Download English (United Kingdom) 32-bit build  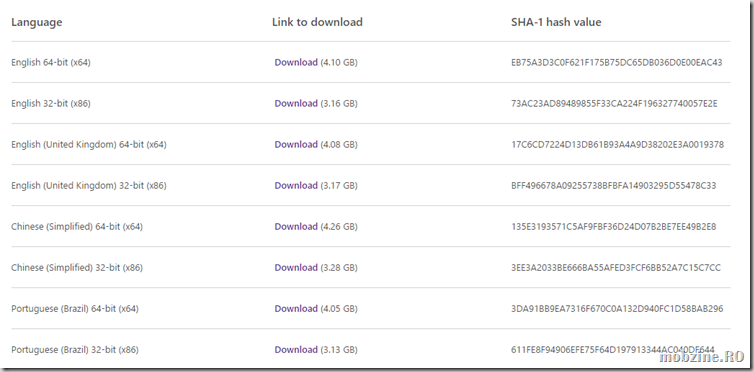296,186
